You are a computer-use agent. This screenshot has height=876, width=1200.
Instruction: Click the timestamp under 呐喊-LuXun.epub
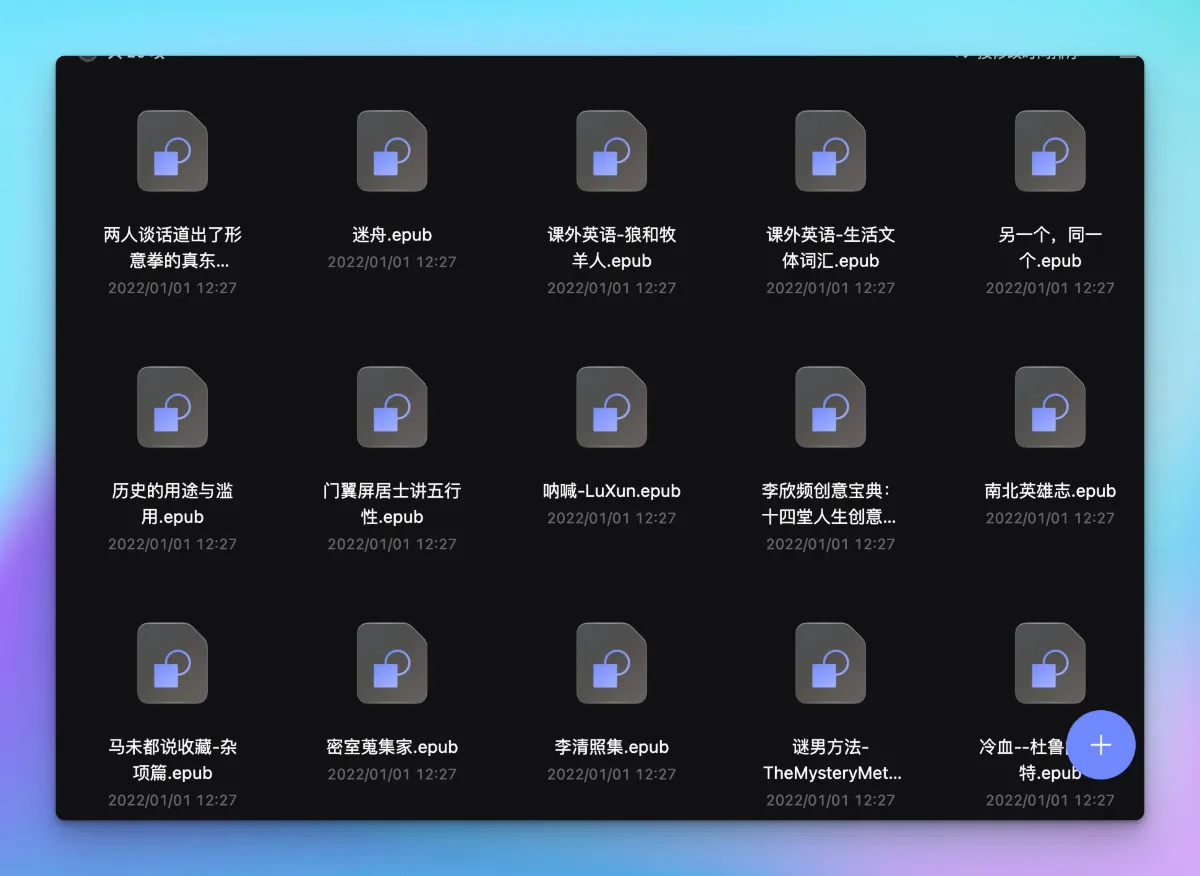[x=611, y=518]
